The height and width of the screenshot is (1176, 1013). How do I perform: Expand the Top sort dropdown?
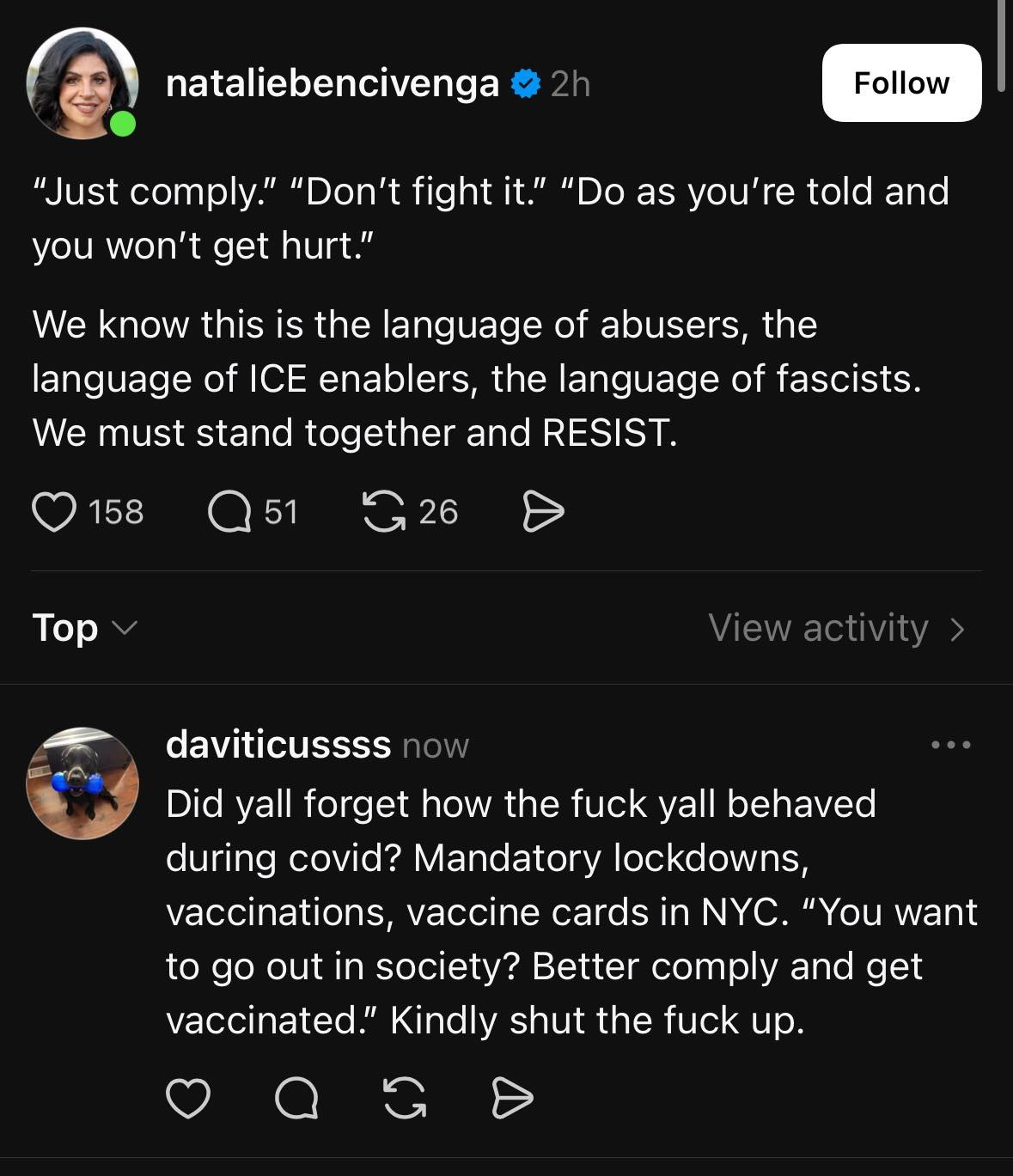tap(83, 628)
